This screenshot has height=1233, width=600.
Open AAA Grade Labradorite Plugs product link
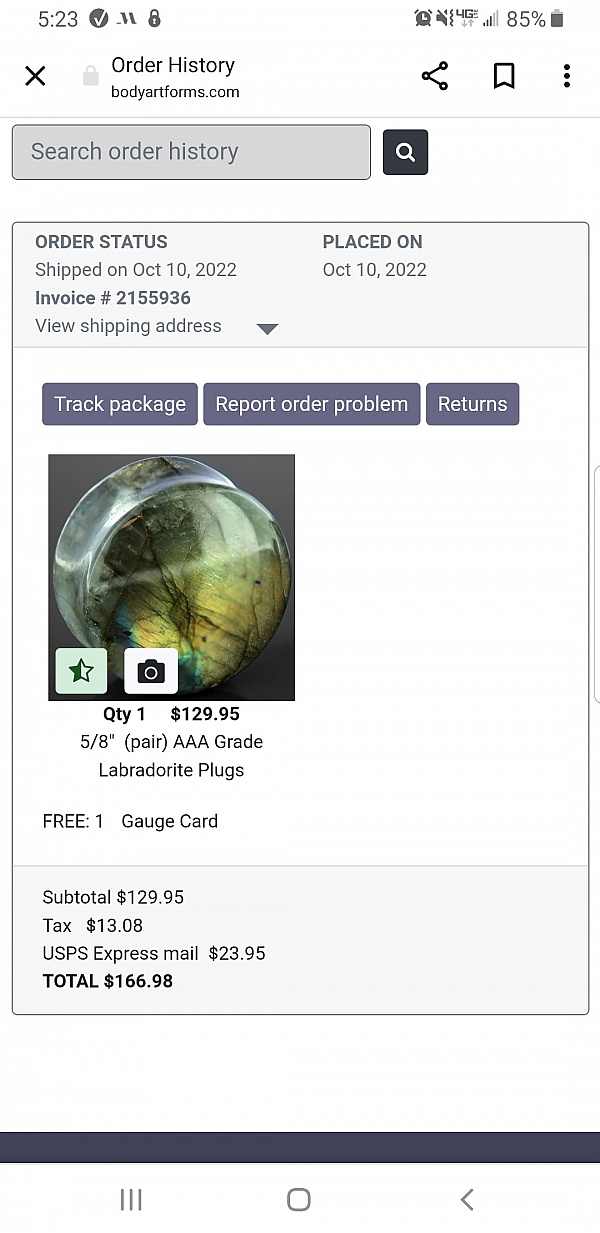pos(172,756)
